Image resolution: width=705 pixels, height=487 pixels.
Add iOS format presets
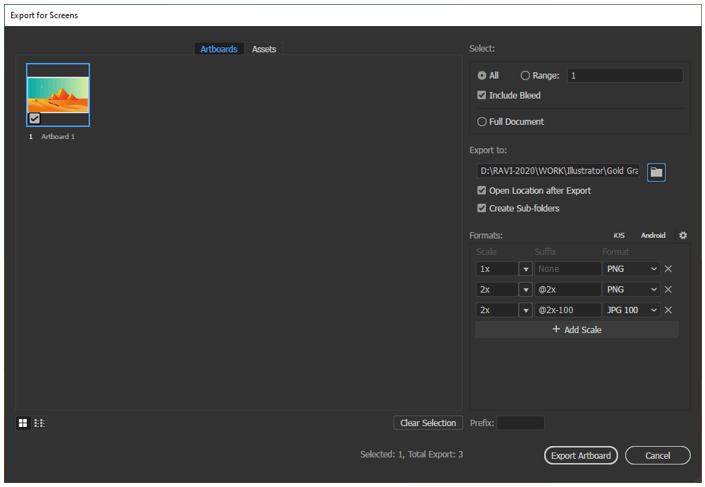[x=619, y=236]
